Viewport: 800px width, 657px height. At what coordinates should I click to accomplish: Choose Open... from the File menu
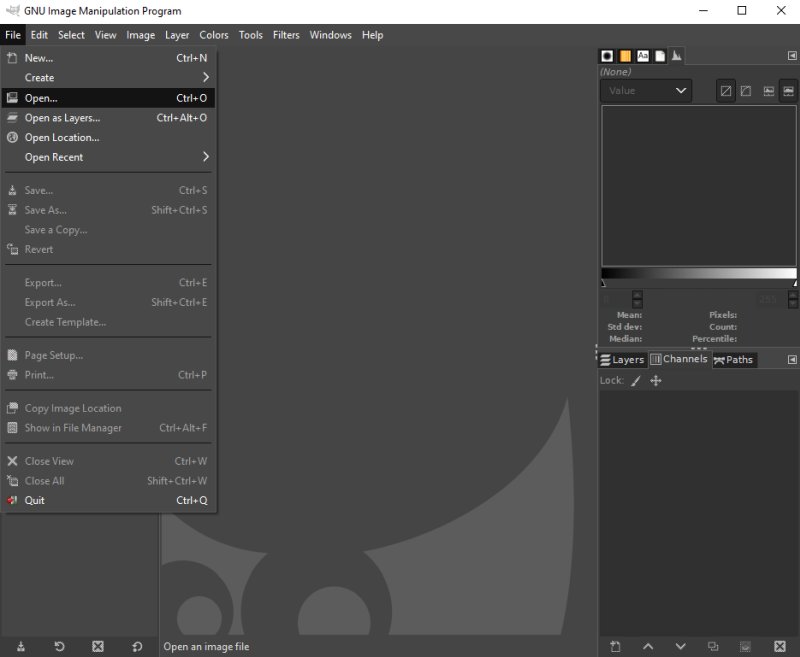coord(108,97)
